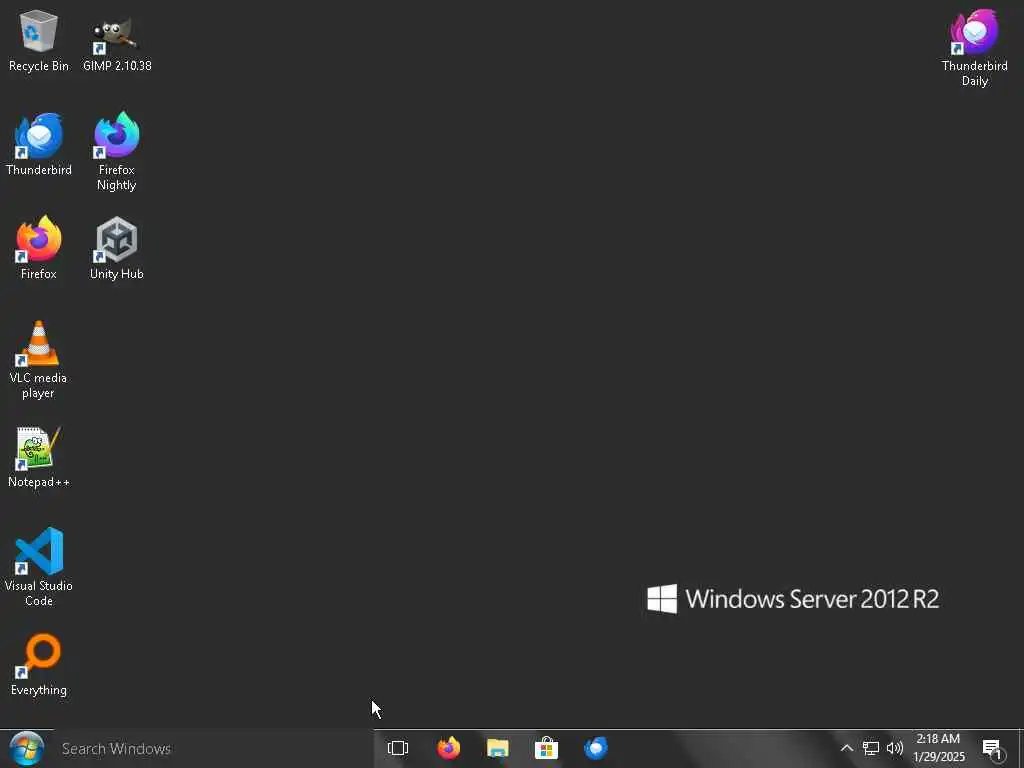Open File Explorer from the taskbar

(498, 748)
